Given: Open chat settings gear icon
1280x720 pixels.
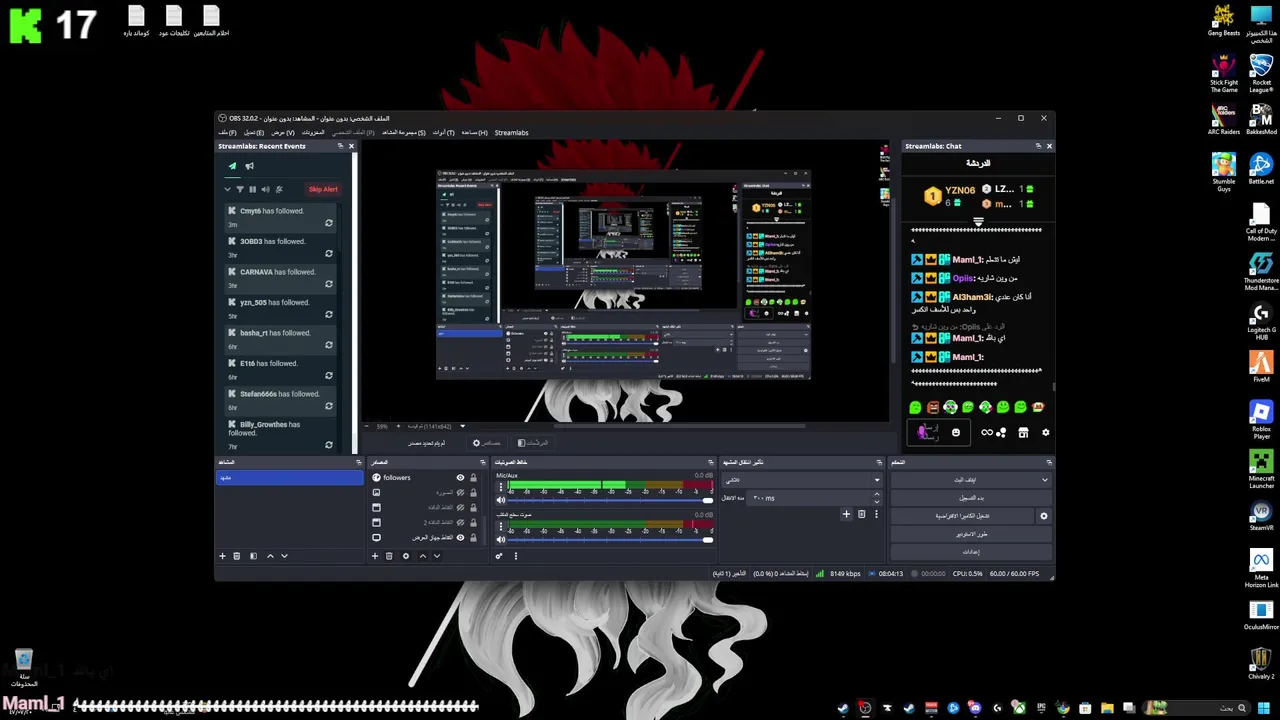Looking at the screenshot, I should click(1045, 433).
